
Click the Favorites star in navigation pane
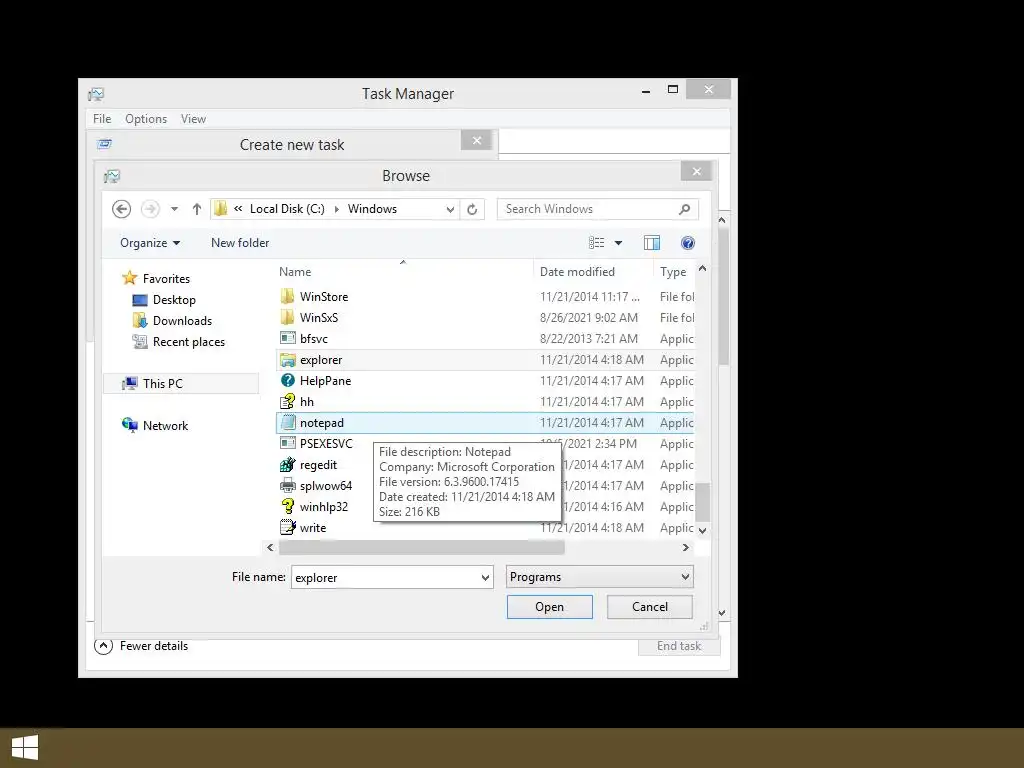(129, 278)
